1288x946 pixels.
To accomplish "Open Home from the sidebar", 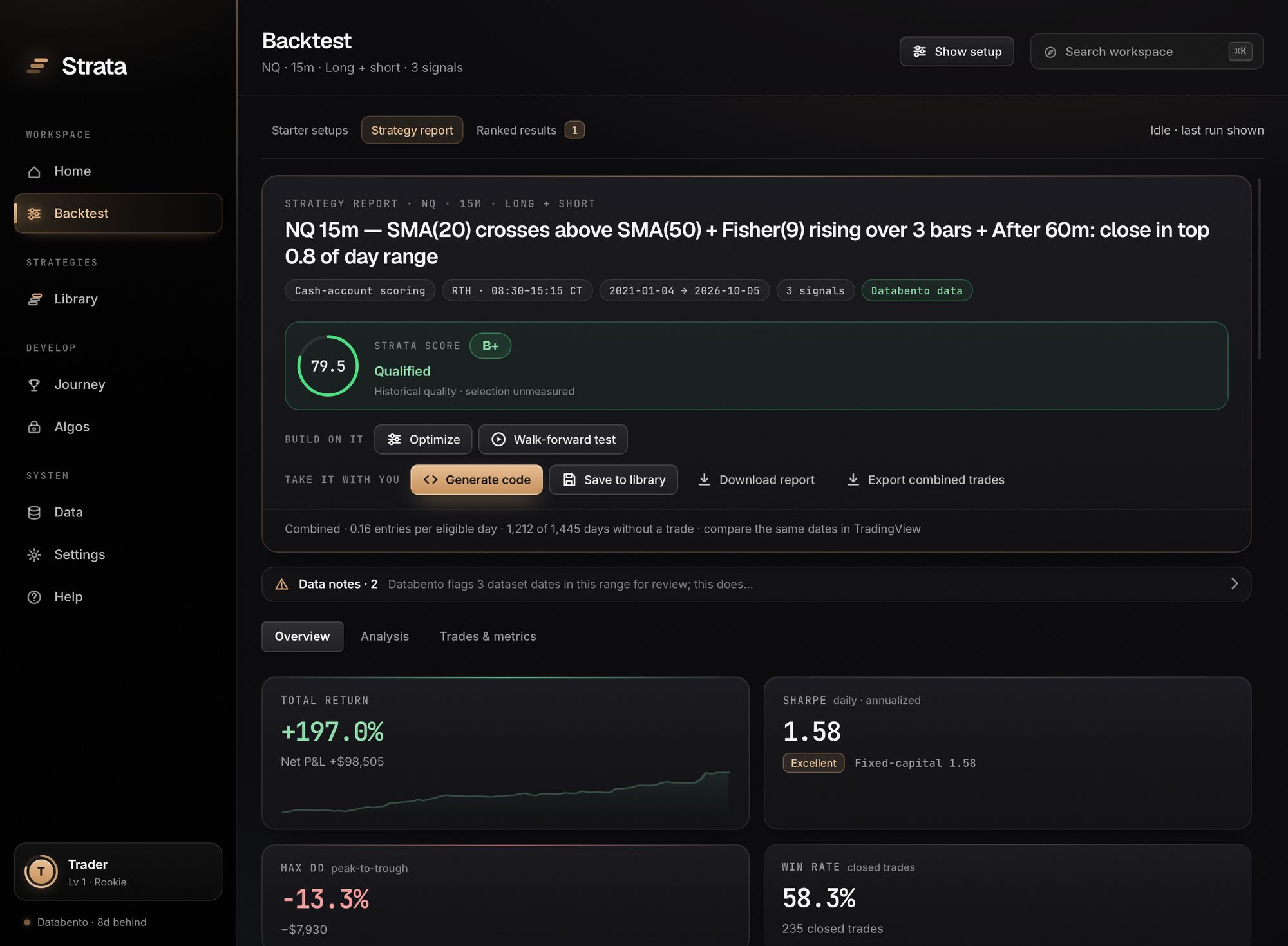I will coord(118,171).
